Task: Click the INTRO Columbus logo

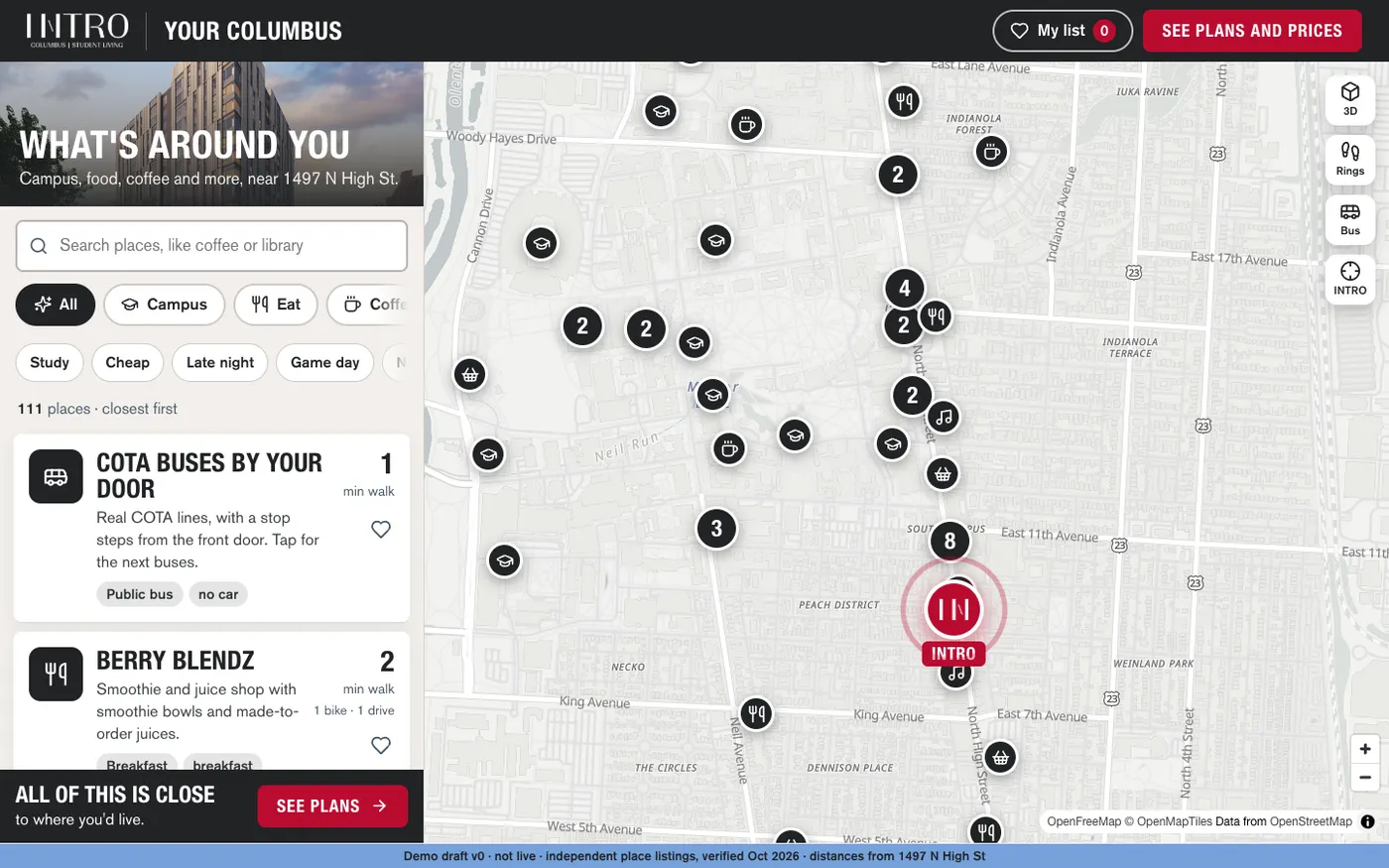Action: [77, 31]
